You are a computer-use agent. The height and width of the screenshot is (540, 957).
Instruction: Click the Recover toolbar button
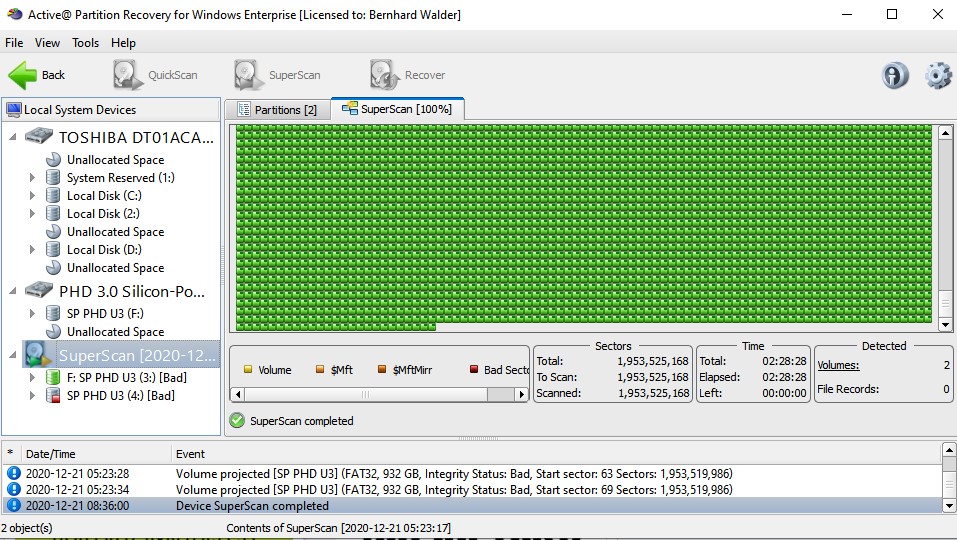pyautogui.click(x=407, y=75)
